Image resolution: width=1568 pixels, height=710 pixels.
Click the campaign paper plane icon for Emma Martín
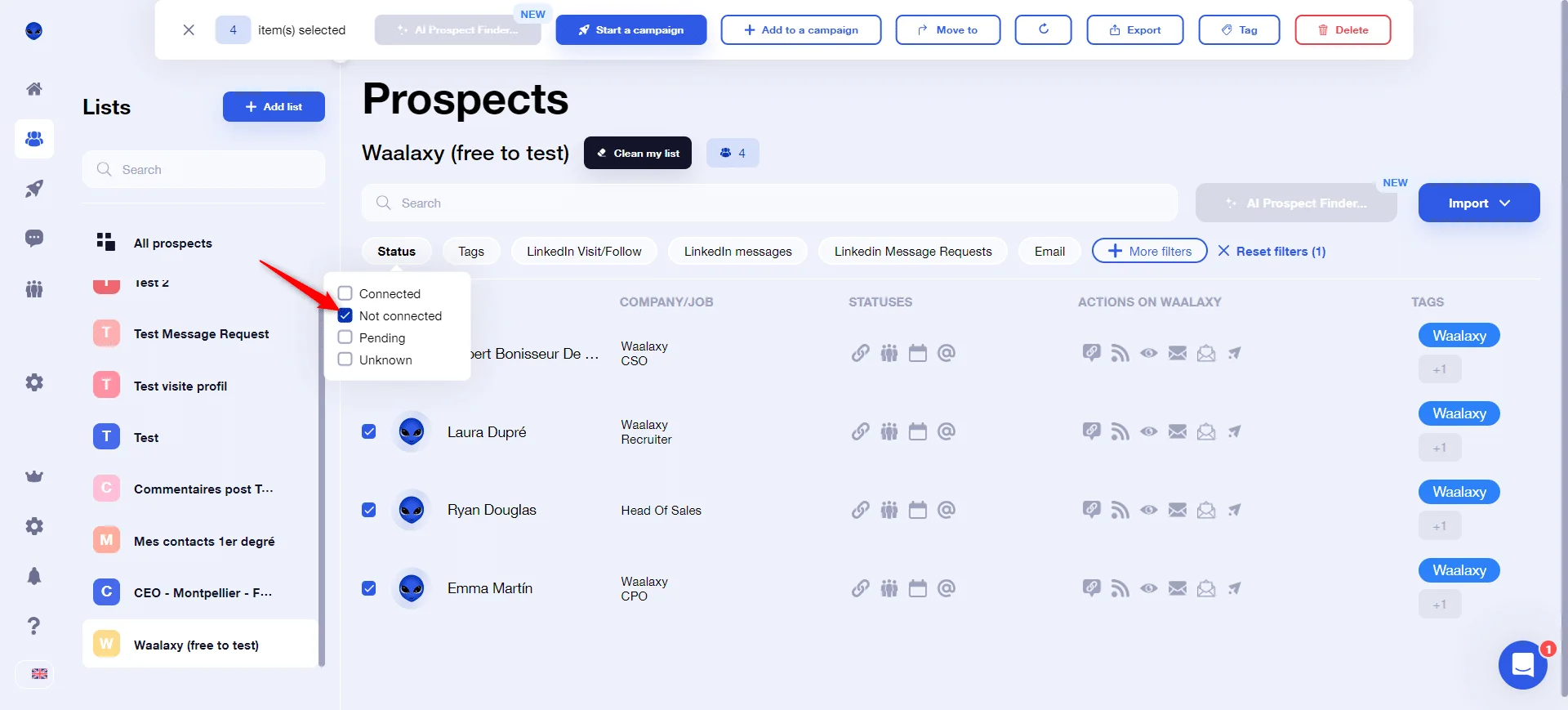pos(1235,588)
